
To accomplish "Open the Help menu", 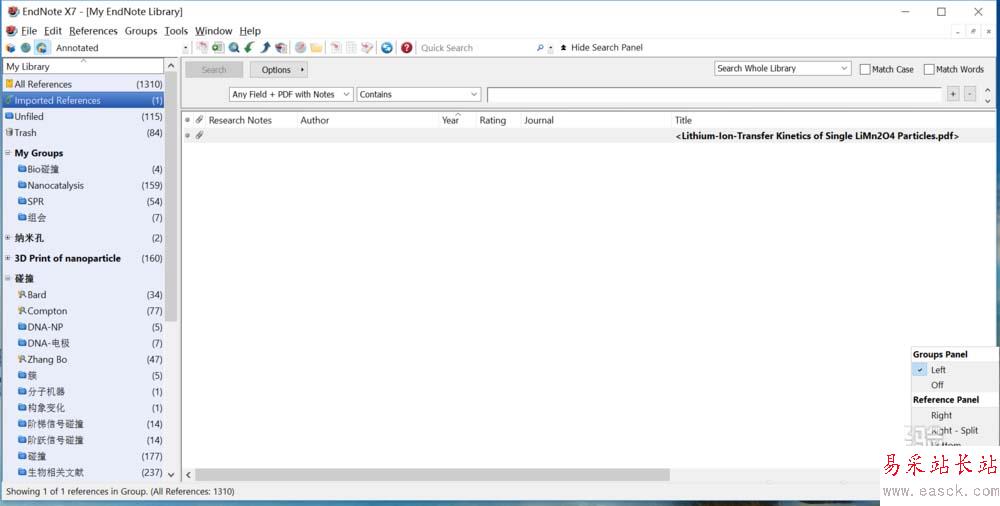I will tap(250, 31).
